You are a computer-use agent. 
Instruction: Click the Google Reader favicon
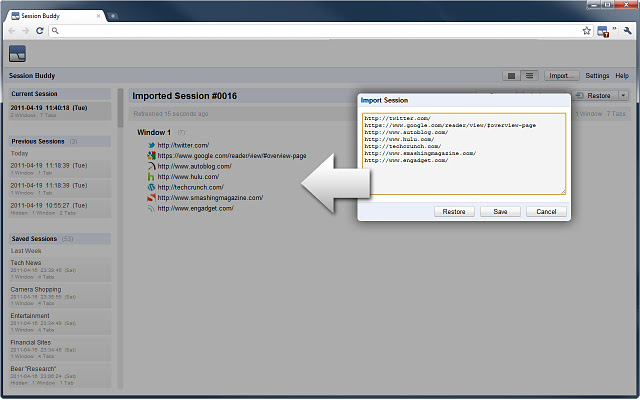coord(151,156)
